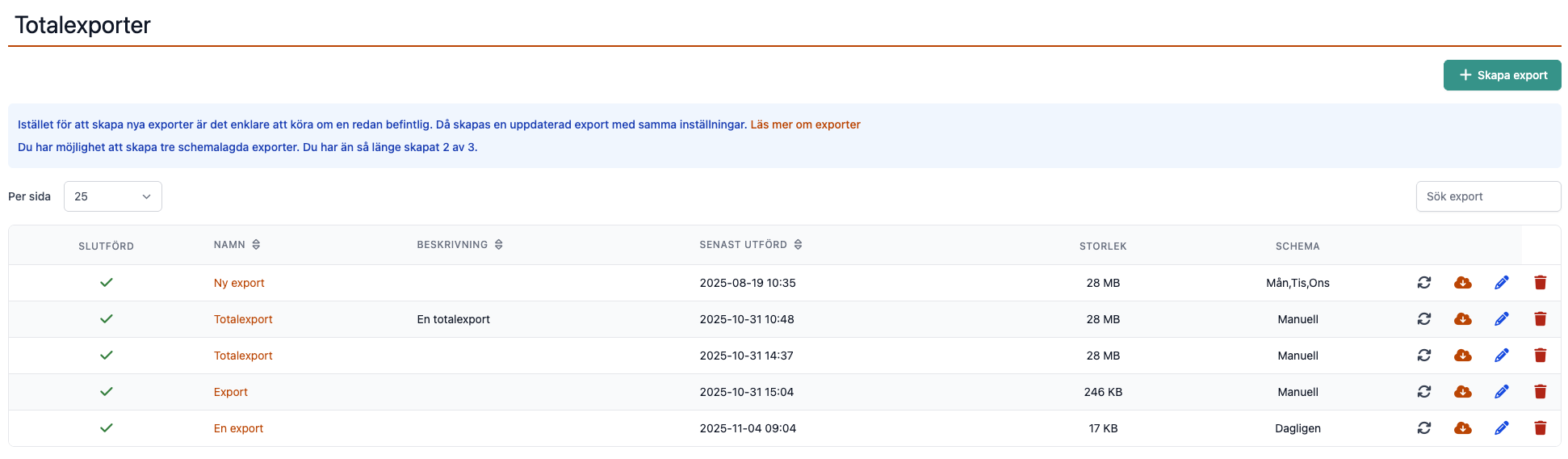Click the Storlek column header
This screenshot has height=459, width=1568.
1103,246
